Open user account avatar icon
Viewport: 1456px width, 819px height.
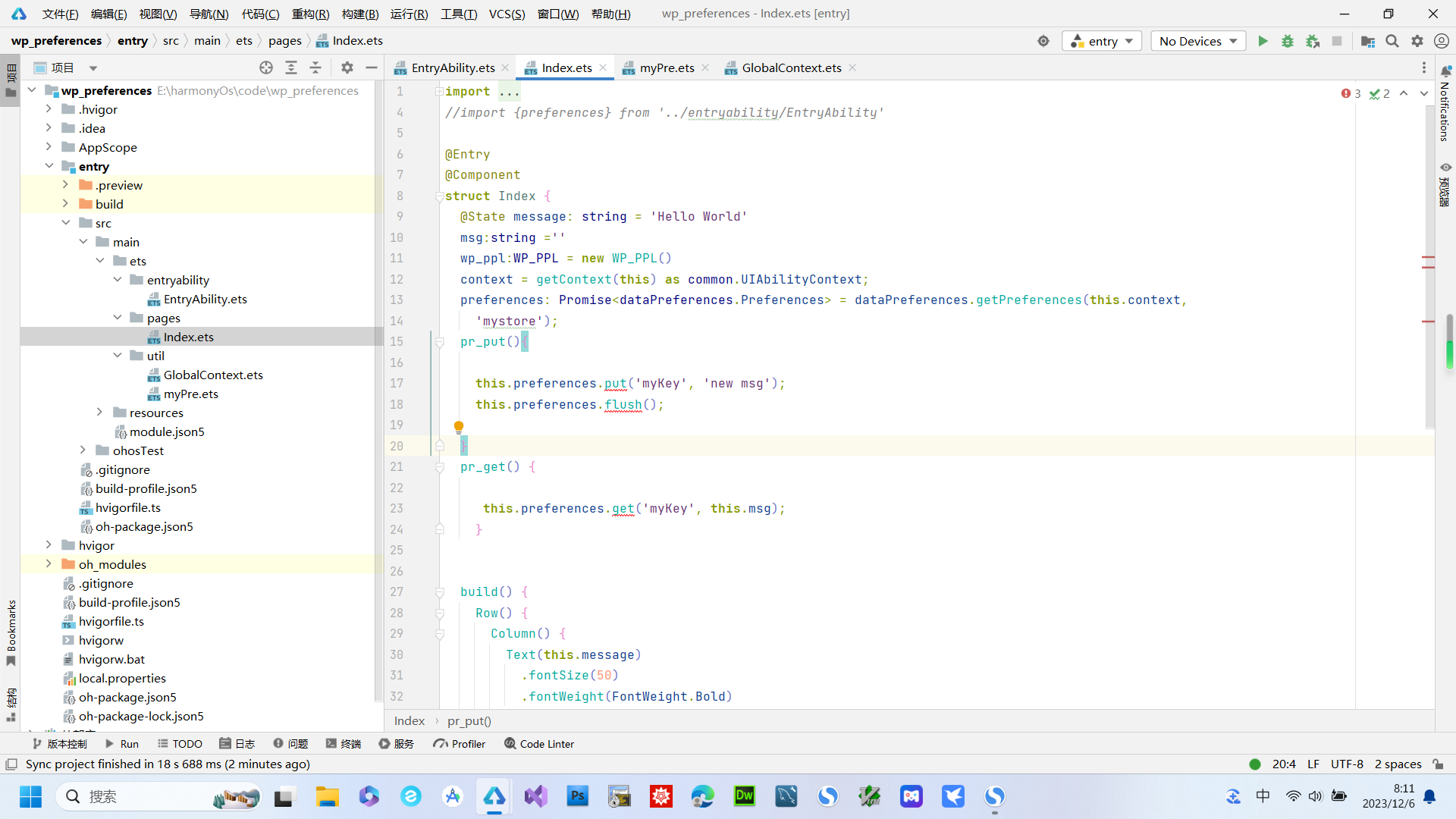1442,41
